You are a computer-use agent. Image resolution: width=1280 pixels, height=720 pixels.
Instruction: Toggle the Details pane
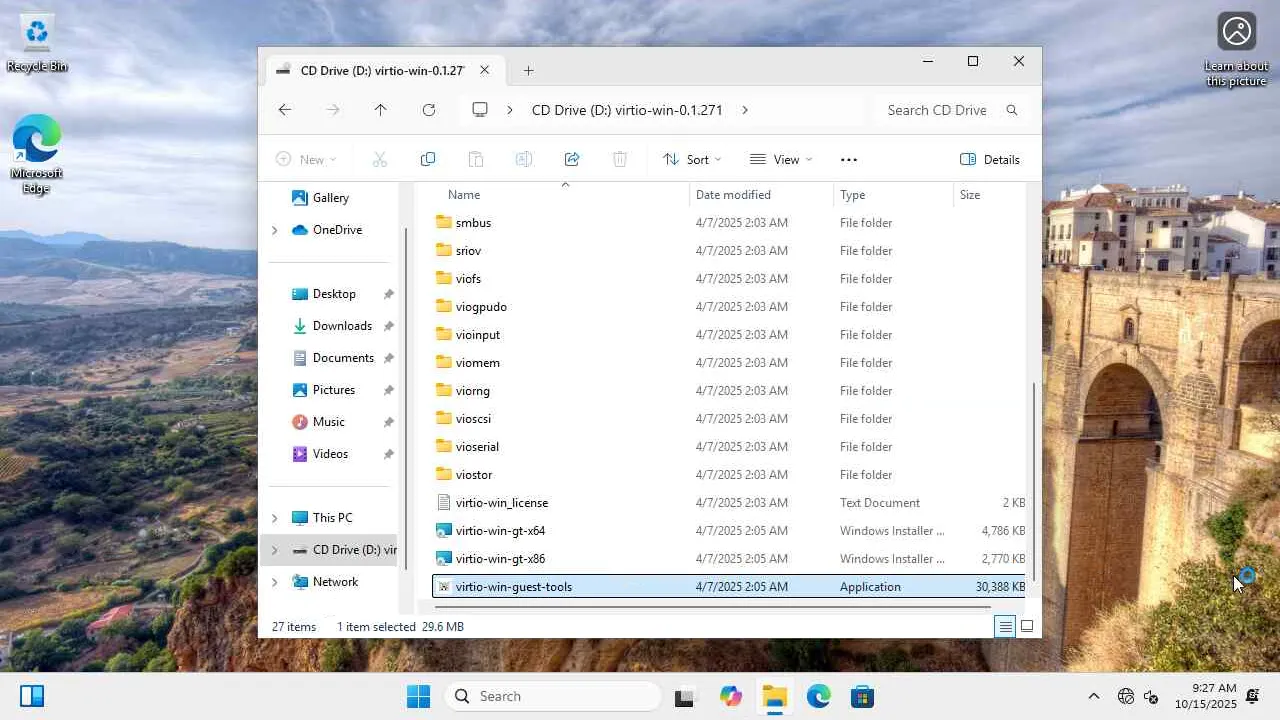pyautogui.click(x=990, y=159)
